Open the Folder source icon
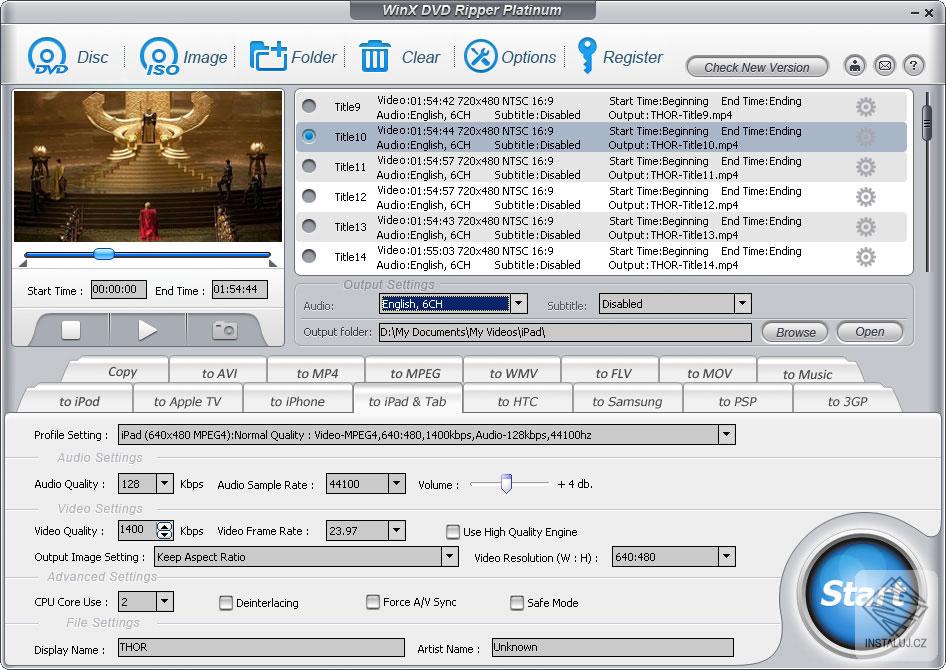Viewport: 946px width, 670px height. tap(268, 57)
